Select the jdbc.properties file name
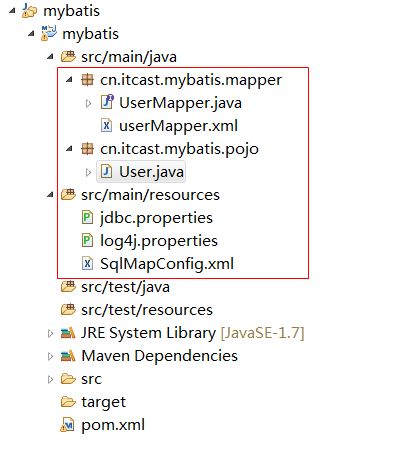Viewport: 393px width, 467px height. (156, 219)
